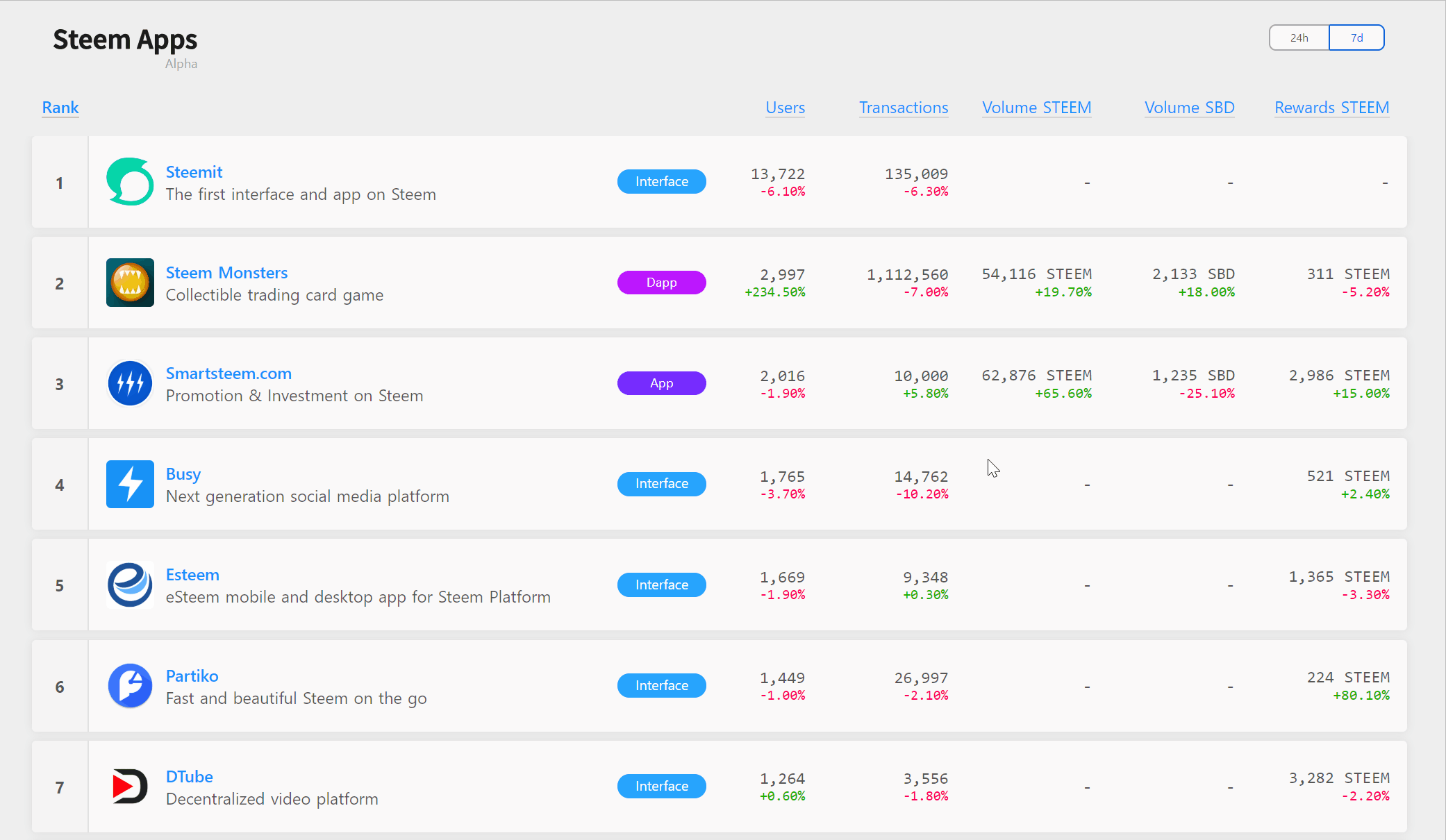Click the App tag on Smartsteem.com

tap(661, 383)
